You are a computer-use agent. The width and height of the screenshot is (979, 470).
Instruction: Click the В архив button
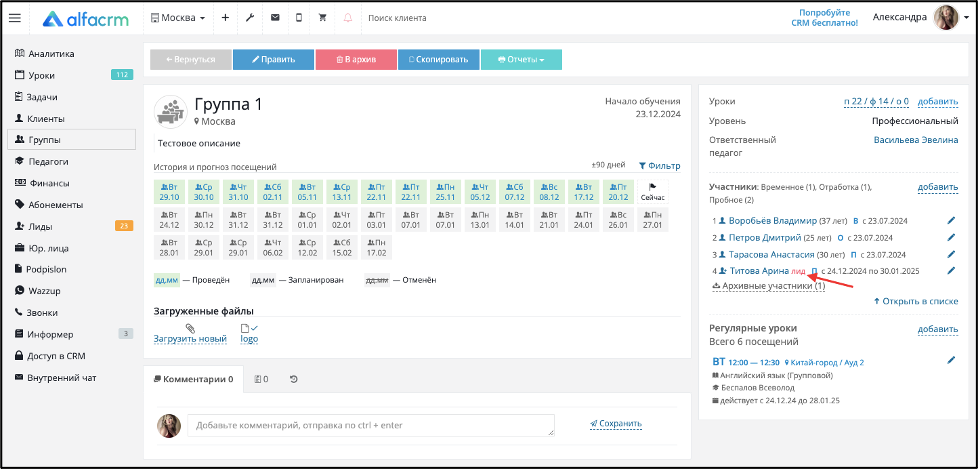coord(356,59)
